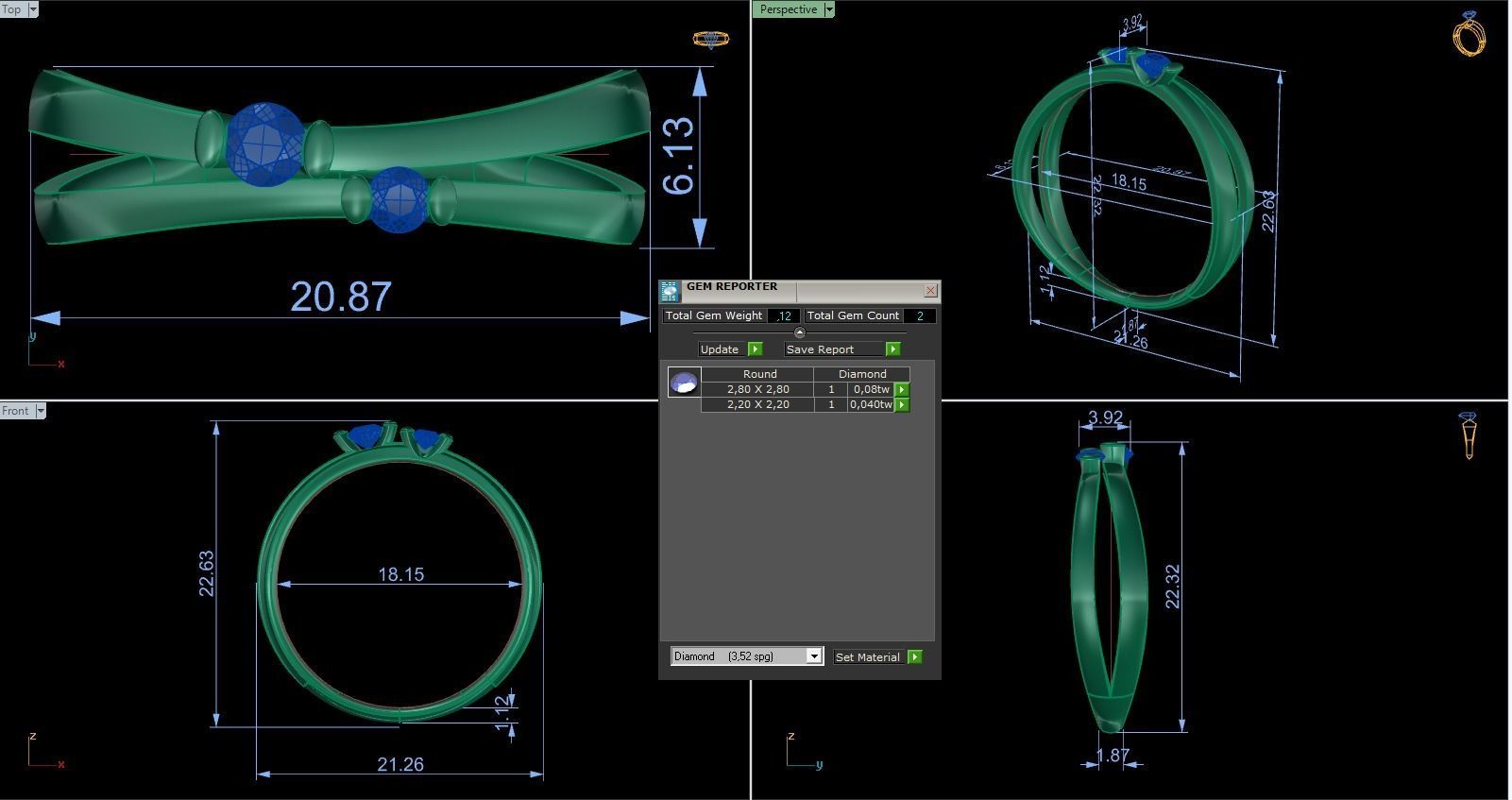The height and width of the screenshot is (800, 1512).
Task: Open the Top viewport dropdown arrow
Action: pyautogui.click(x=33, y=9)
